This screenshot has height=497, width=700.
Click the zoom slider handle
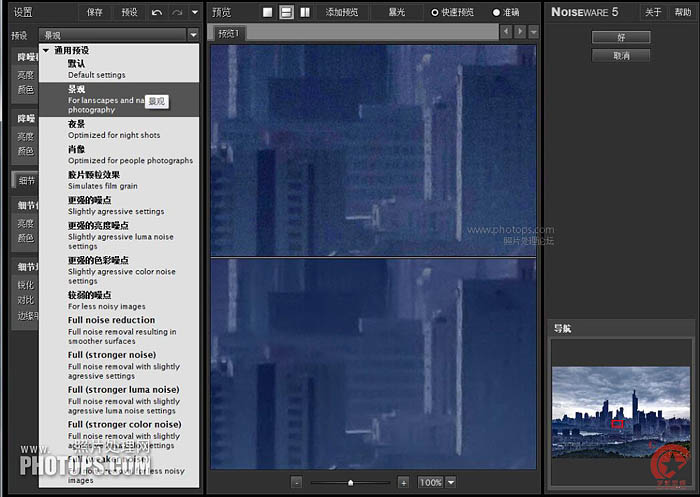[x=349, y=482]
